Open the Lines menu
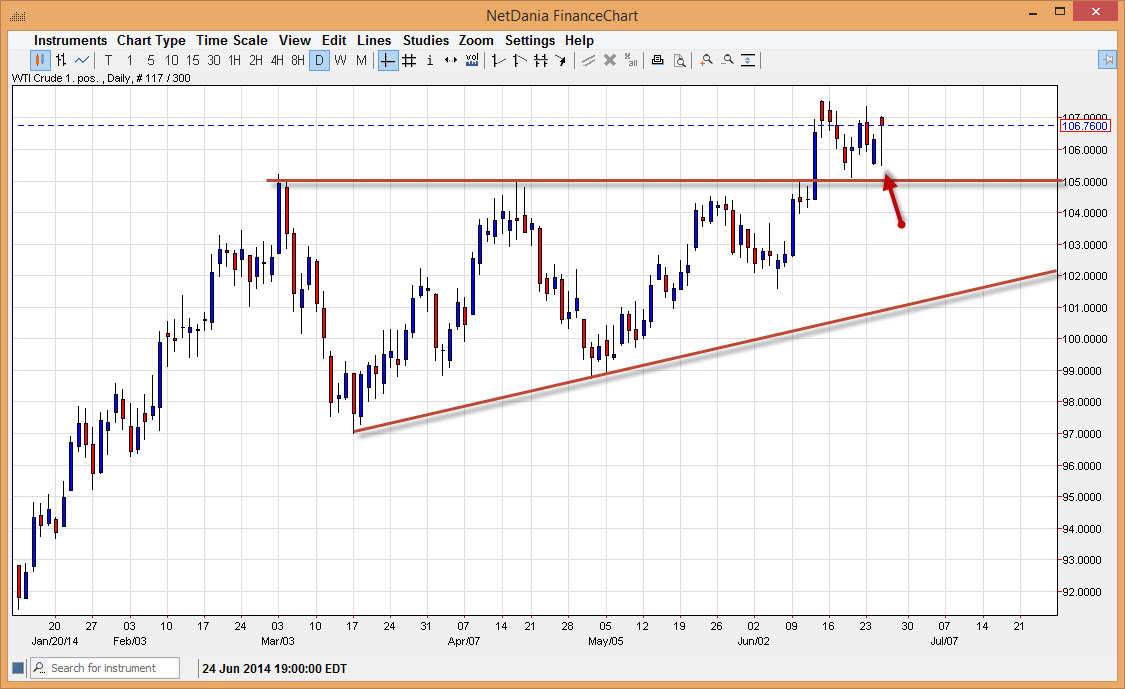Image resolution: width=1125 pixels, height=689 pixels. click(374, 40)
